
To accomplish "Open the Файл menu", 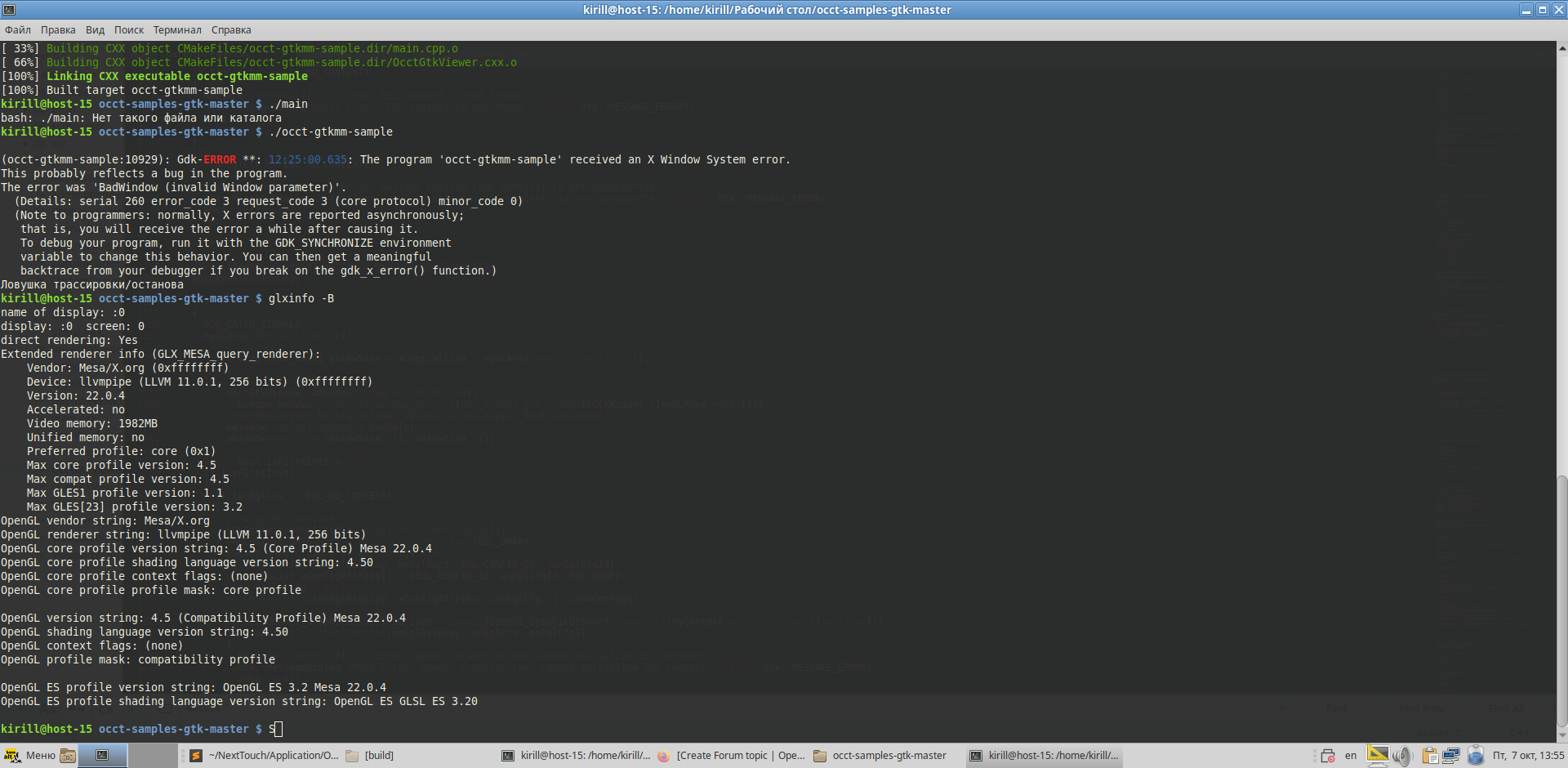I will coord(16,29).
